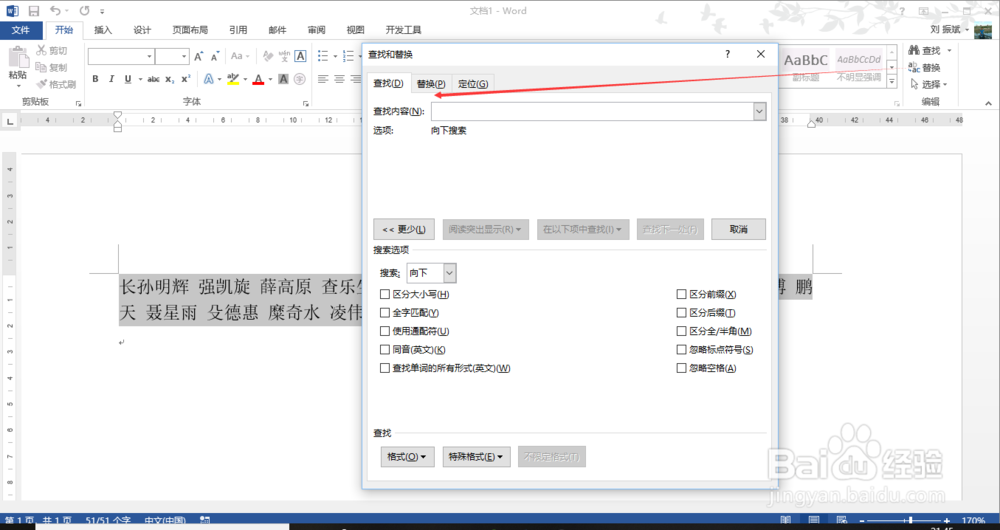Open the 选择 (Select) dropdown in ribbon
The height and width of the screenshot is (530, 1000).
(930, 84)
